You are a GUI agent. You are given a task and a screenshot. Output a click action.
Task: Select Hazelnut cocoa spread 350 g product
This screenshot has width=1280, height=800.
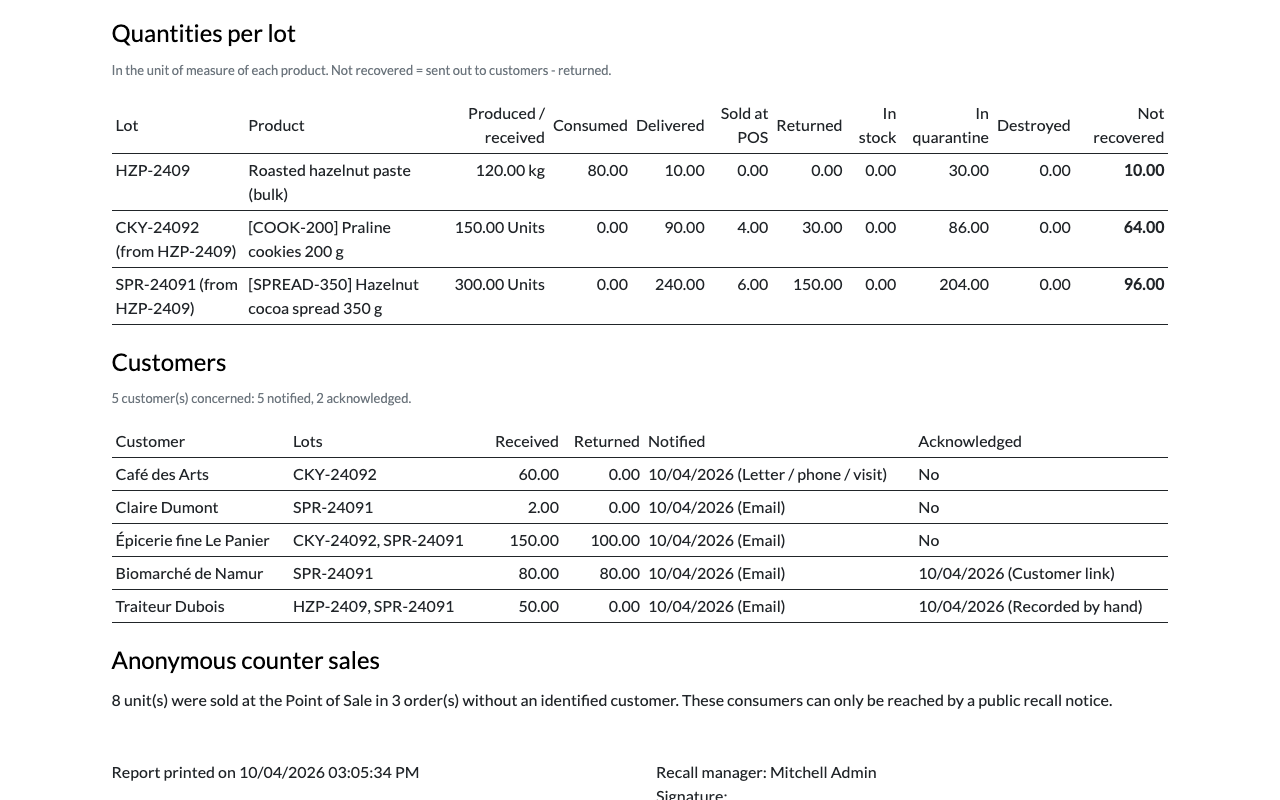333,296
